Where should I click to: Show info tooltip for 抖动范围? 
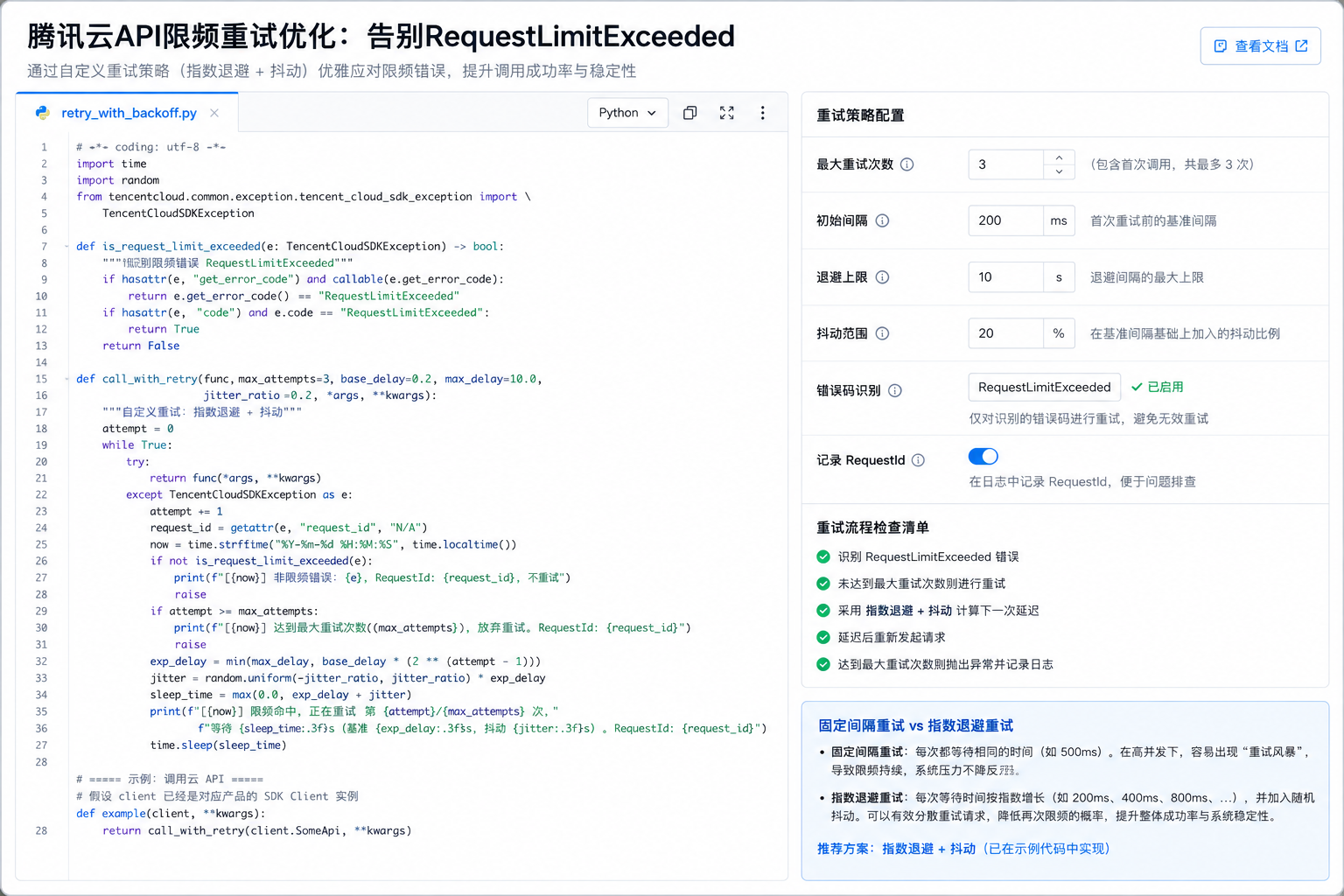882,333
